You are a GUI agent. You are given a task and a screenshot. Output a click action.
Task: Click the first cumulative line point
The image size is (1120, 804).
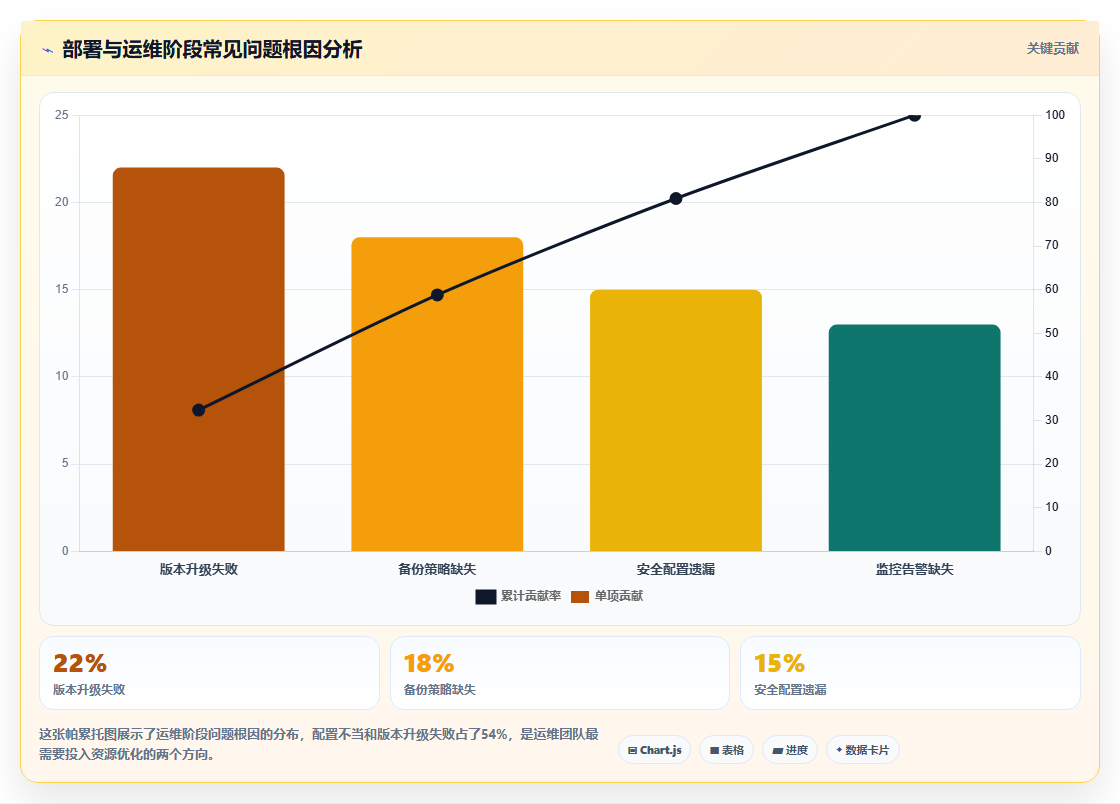[x=199, y=410]
